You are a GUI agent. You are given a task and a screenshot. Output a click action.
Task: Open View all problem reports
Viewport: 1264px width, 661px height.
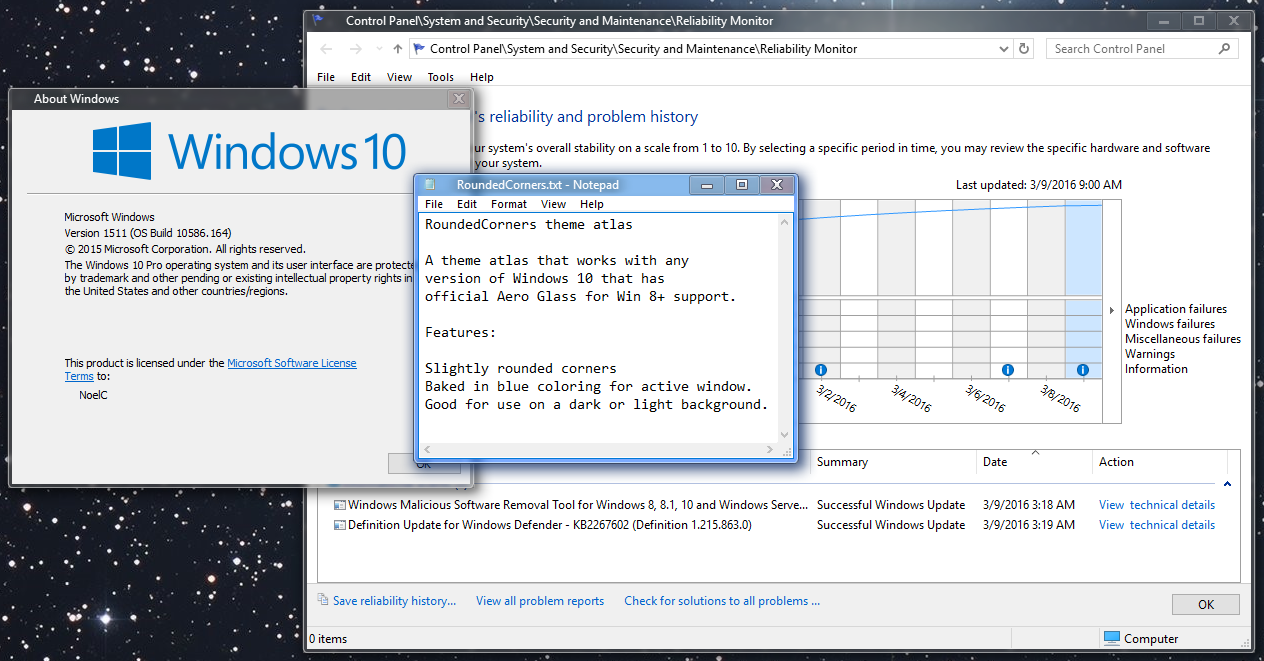(540, 601)
